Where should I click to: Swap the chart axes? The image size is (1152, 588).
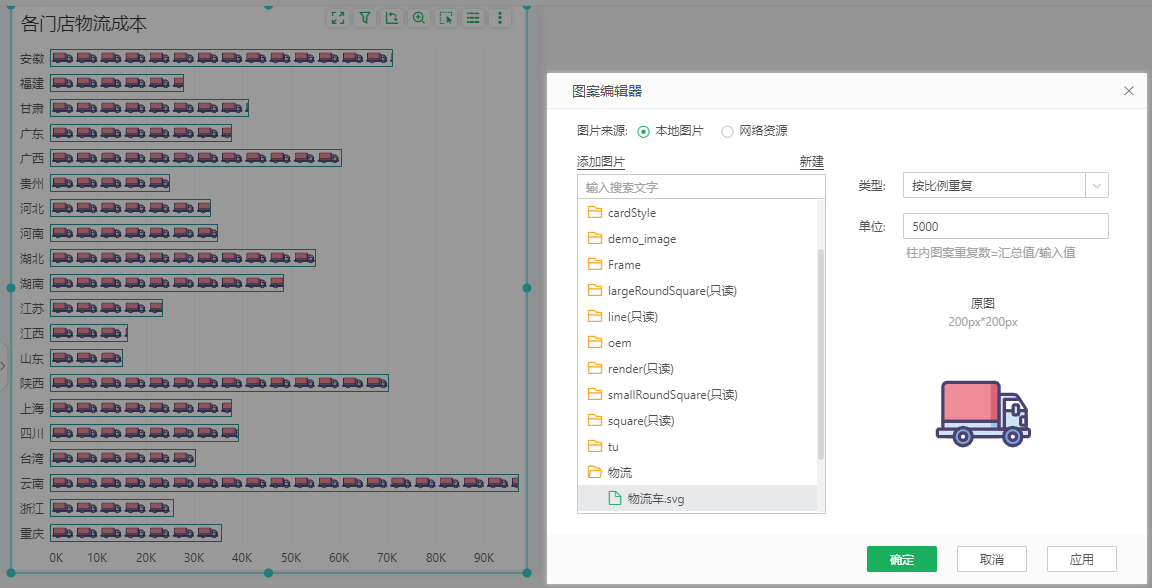[x=392, y=17]
